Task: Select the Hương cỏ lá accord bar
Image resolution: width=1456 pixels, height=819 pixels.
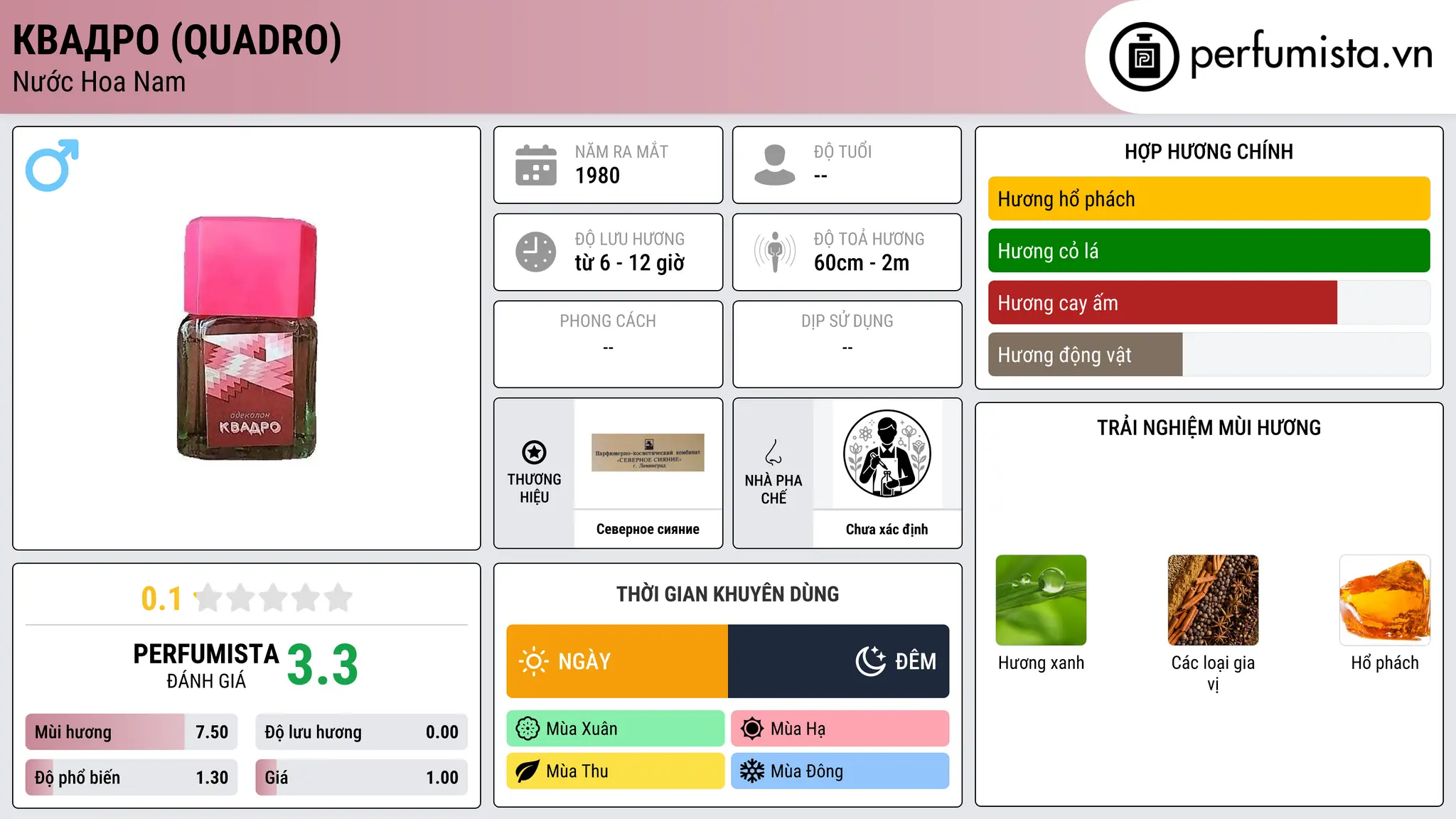Action: point(1209,251)
